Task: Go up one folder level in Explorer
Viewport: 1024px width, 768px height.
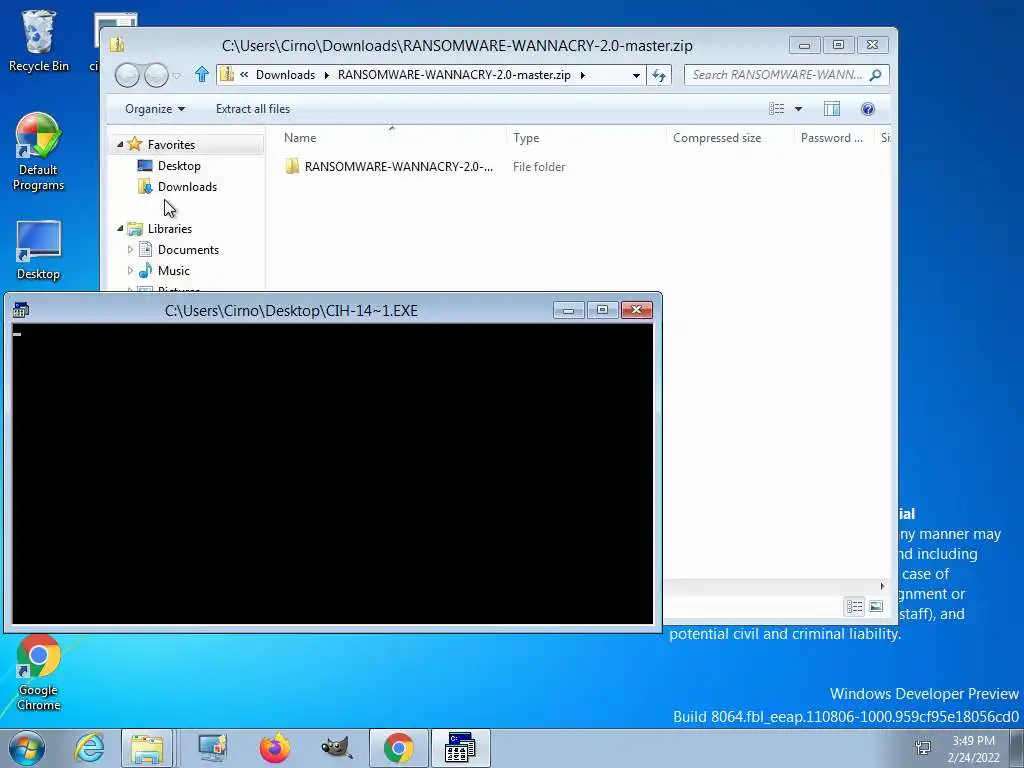Action: click(202, 74)
